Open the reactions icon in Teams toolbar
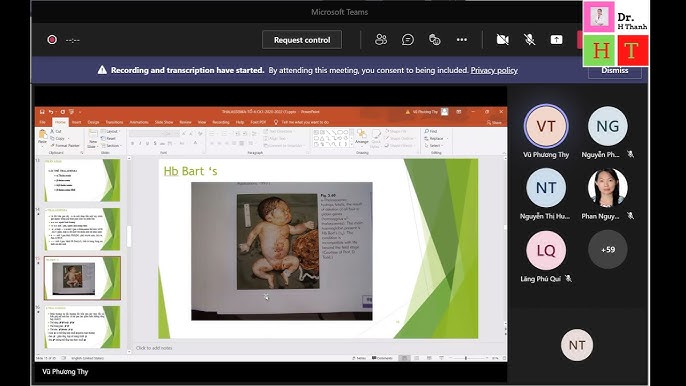The width and height of the screenshot is (686, 386). [434, 40]
